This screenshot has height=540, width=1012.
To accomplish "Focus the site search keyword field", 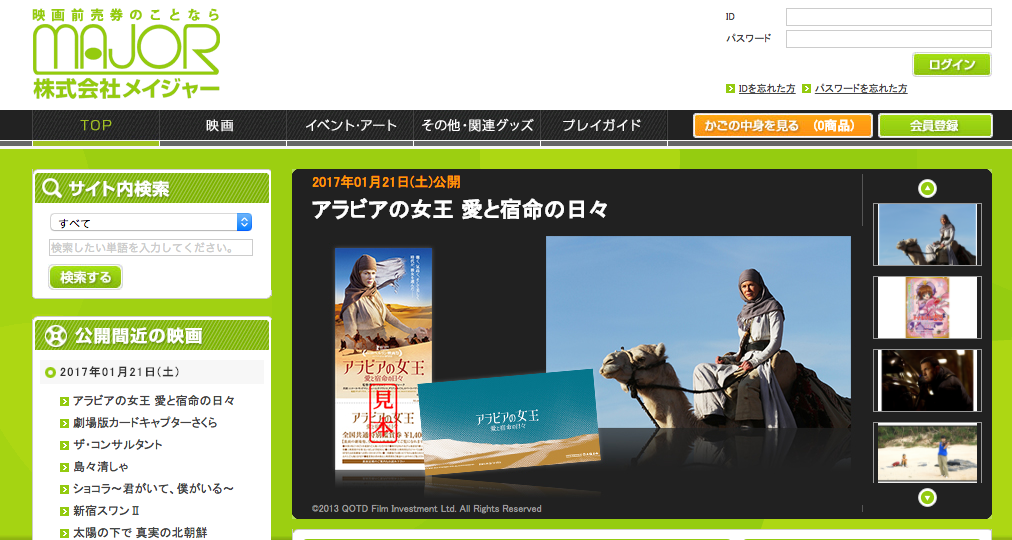I will (151, 248).
